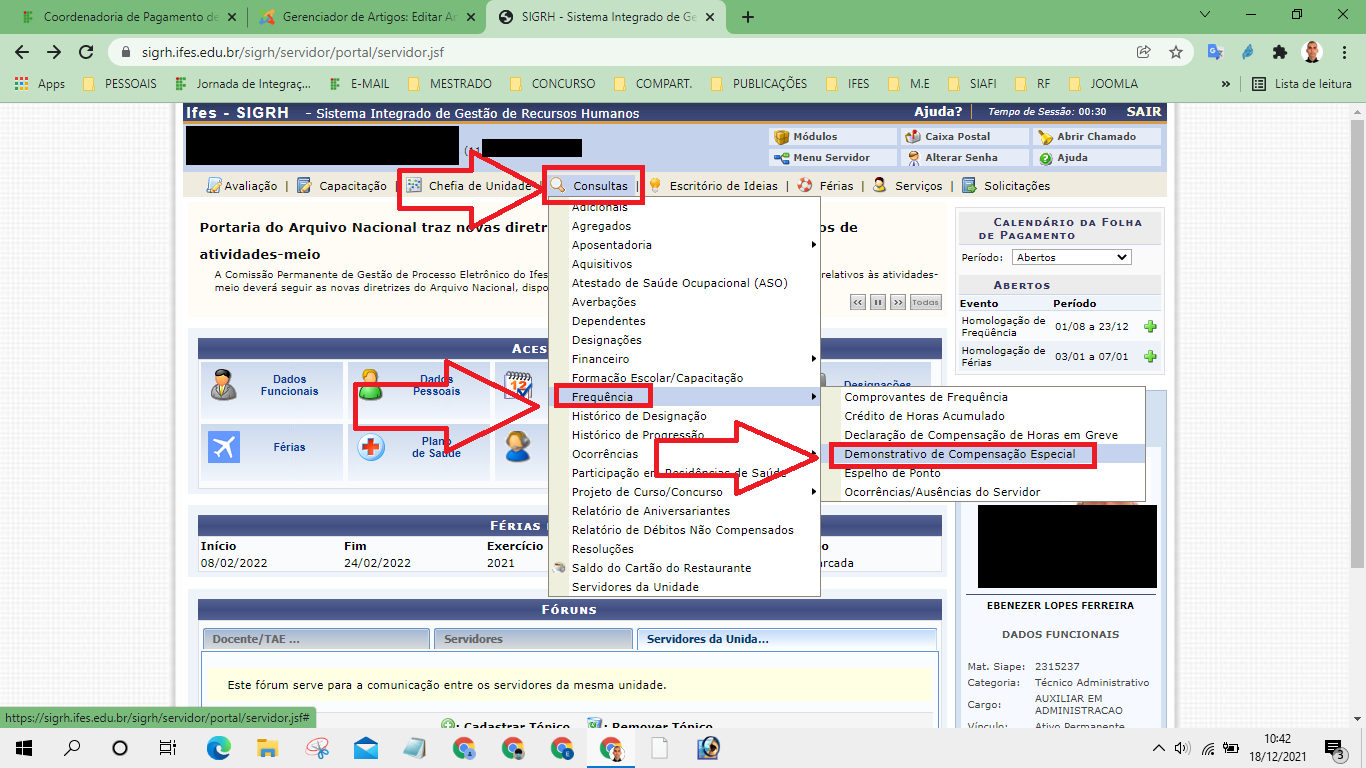This screenshot has height=768, width=1366.
Task: Open the Capacitação menu
Action: (x=341, y=186)
